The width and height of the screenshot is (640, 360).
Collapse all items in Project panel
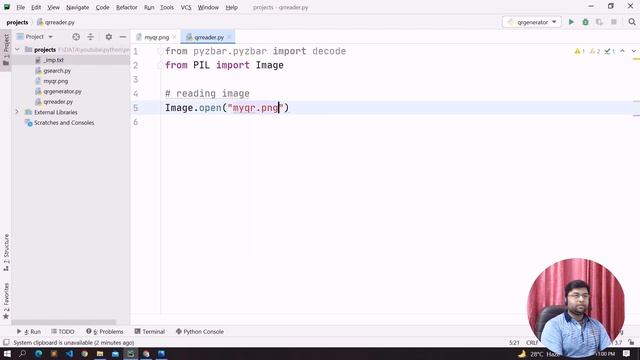91,37
